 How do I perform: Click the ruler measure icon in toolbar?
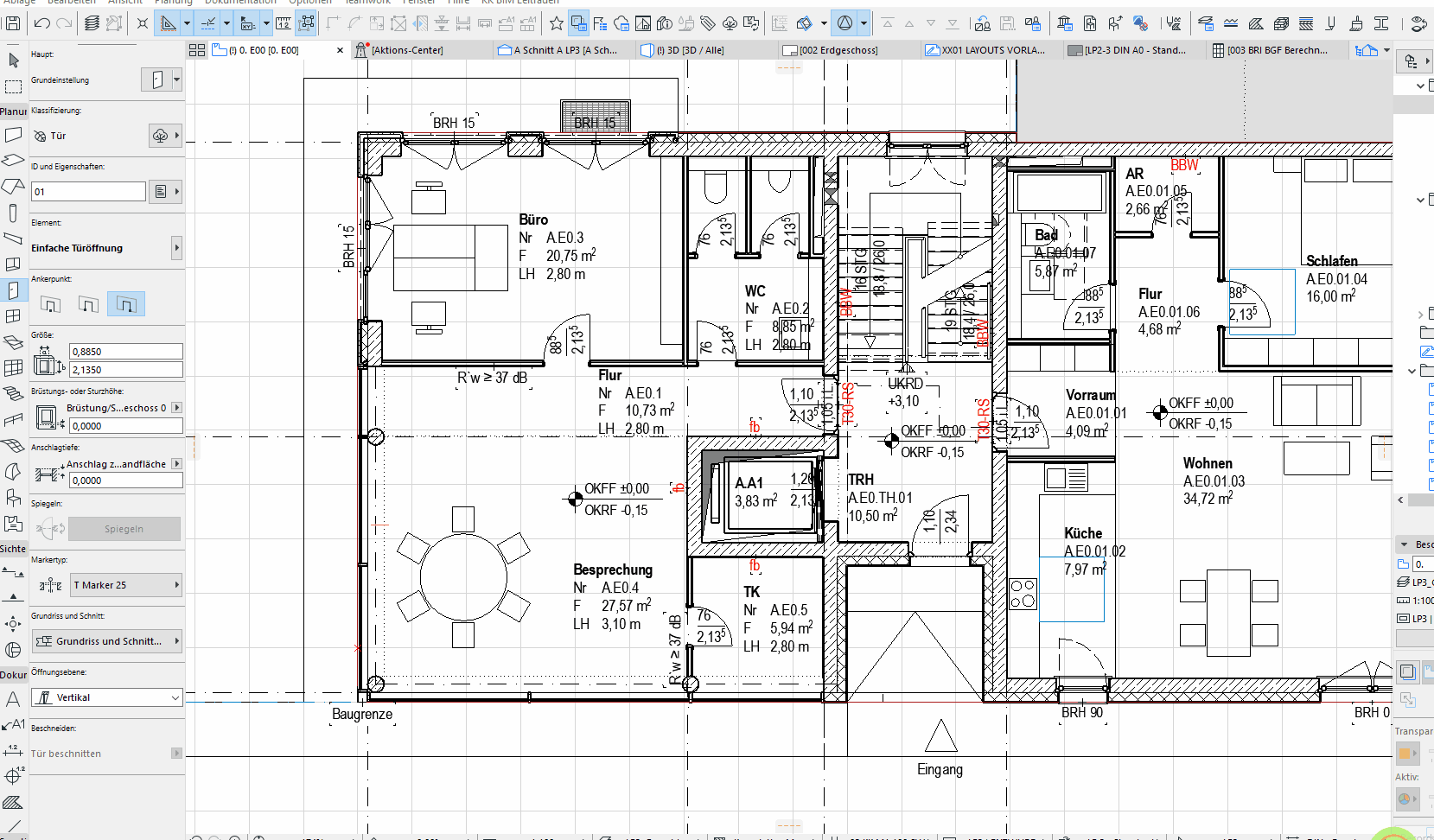pyautogui.click(x=284, y=23)
